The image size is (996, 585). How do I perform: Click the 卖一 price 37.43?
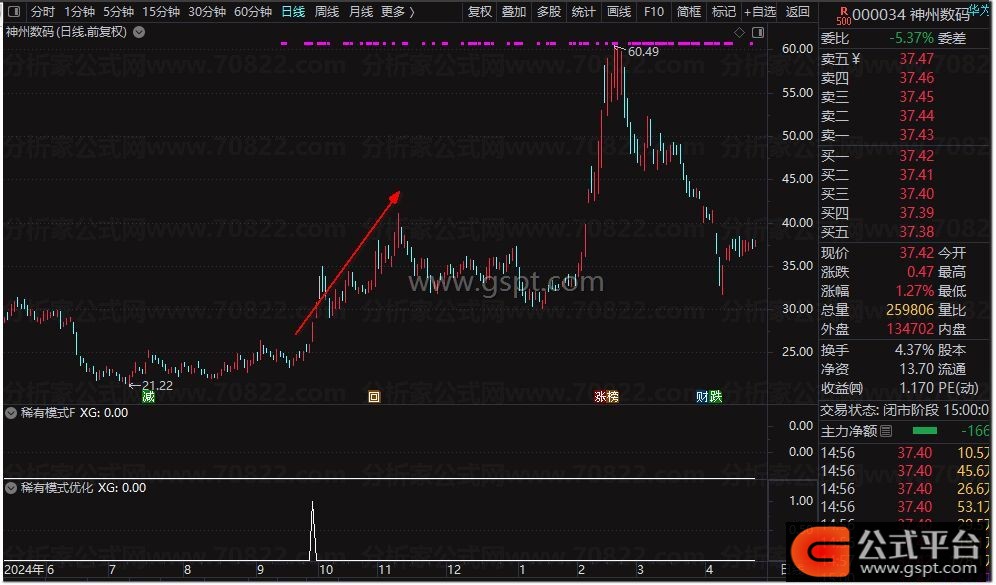click(x=917, y=135)
